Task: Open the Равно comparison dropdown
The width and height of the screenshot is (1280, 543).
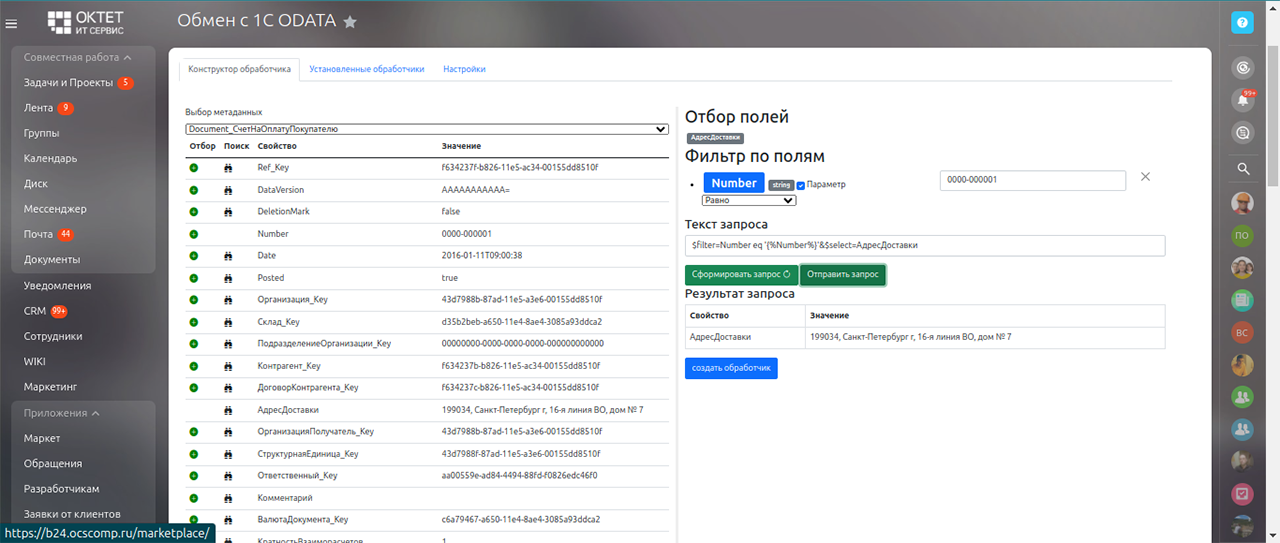Action: coord(749,200)
